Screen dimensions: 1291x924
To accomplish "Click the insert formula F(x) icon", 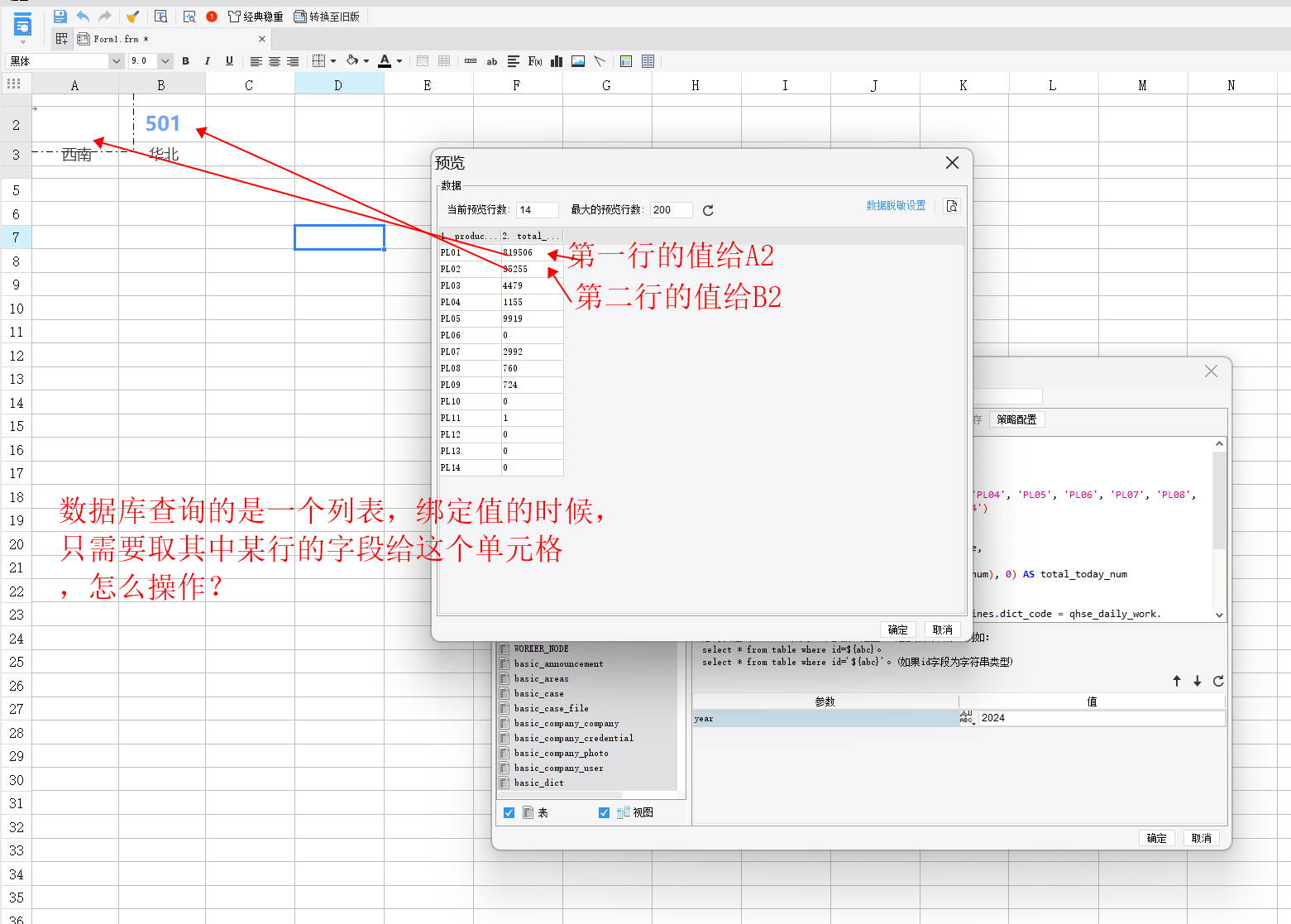I will pyautogui.click(x=535, y=61).
